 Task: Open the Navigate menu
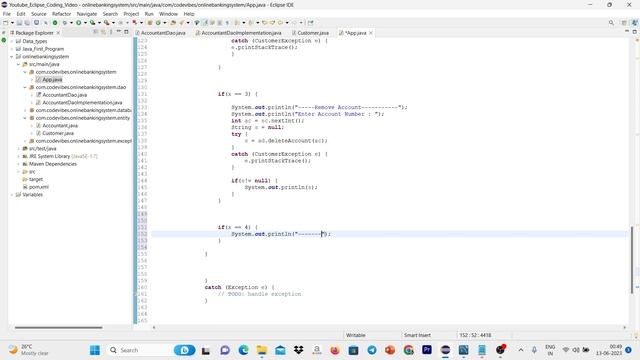pyautogui.click(x=87, y=14)
